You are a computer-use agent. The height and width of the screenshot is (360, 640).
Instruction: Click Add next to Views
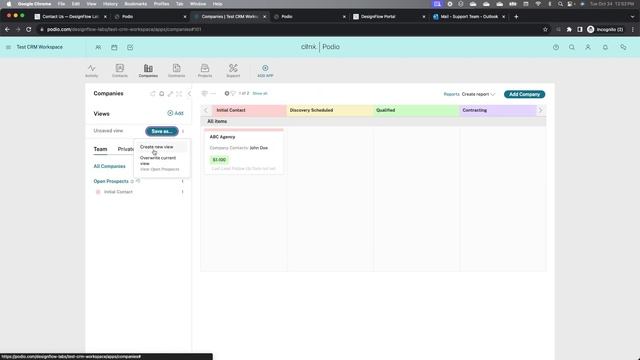tap(176, 113)
